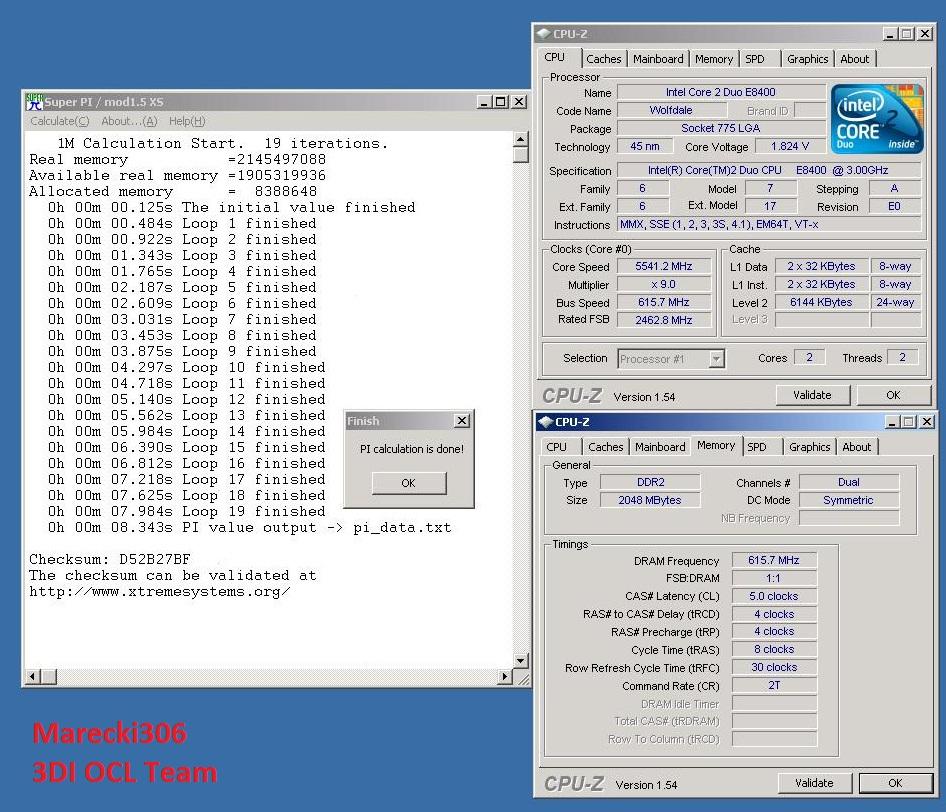Viewport: 946px width, 812px height.
Task: Select CPU tab in upper CPU-Z window
Action: (x=554, y=57)
